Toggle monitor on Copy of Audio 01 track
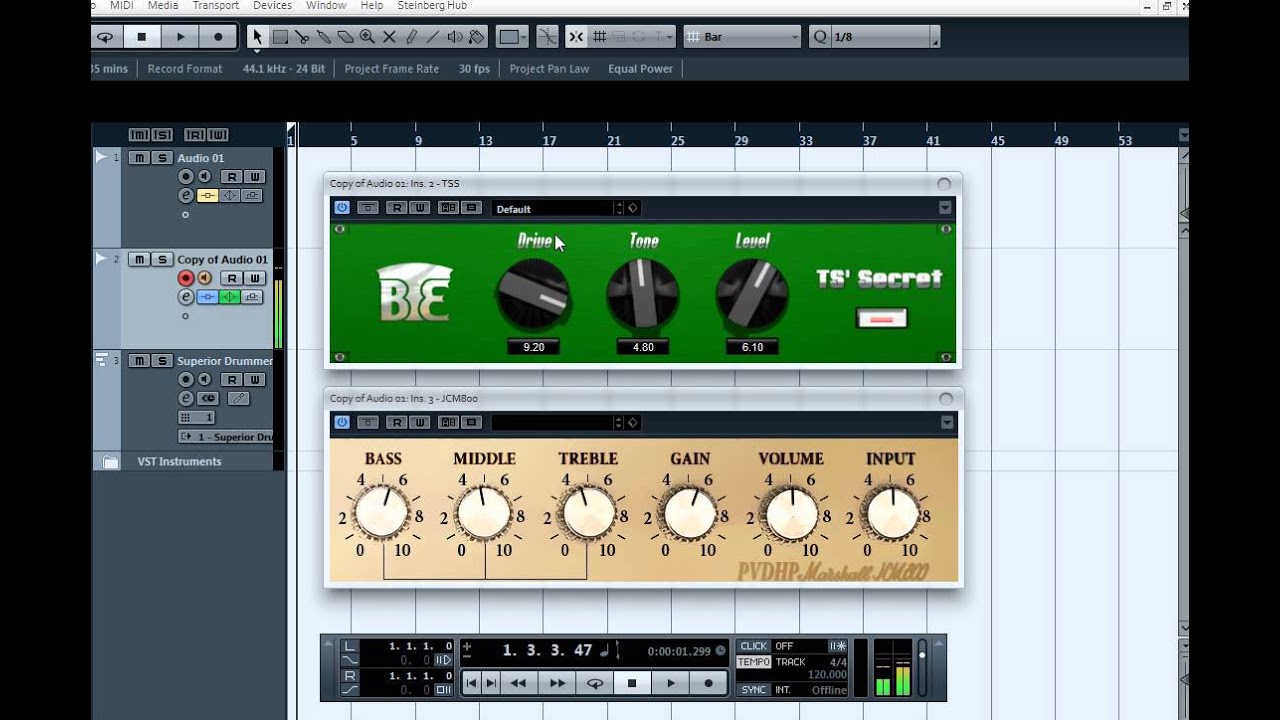 (x=204, y=278)
